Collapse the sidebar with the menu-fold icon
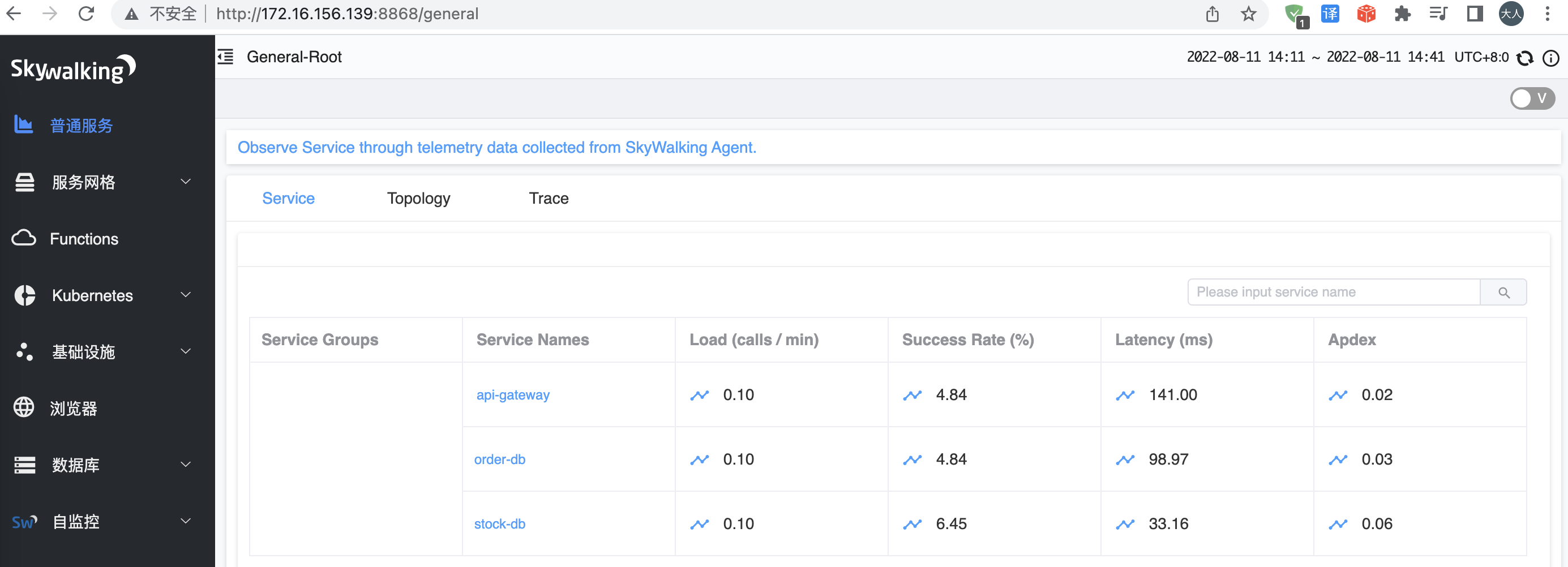The height and width of the screenshot is (567, 1568). point(225,57)
